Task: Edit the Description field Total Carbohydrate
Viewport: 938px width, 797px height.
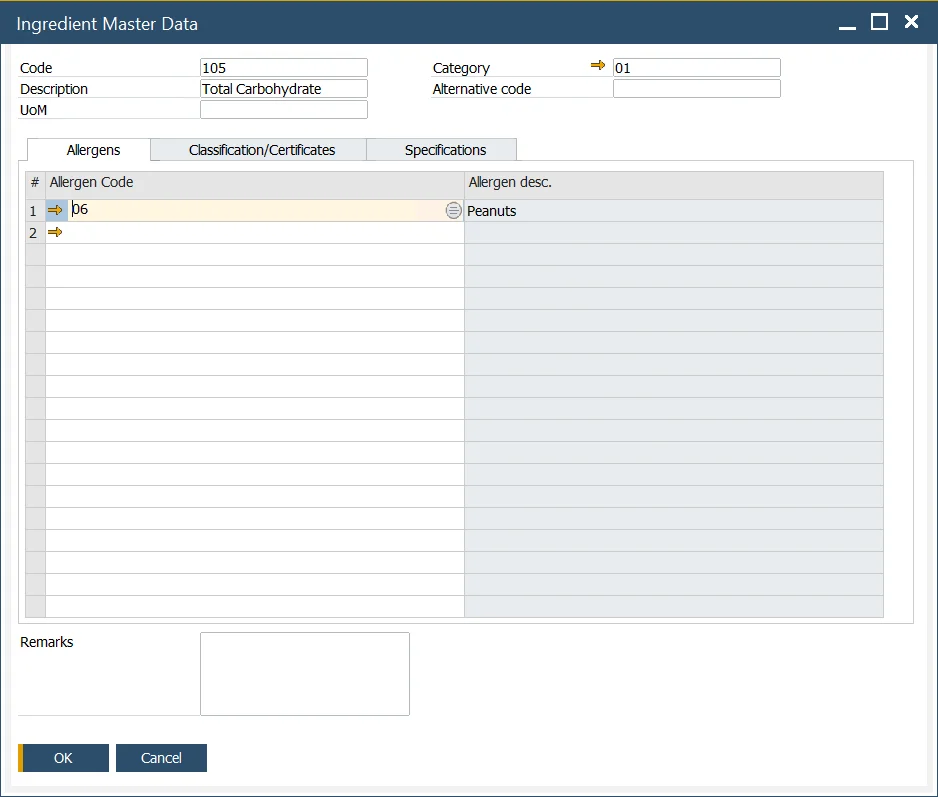Action: [284, 89]
